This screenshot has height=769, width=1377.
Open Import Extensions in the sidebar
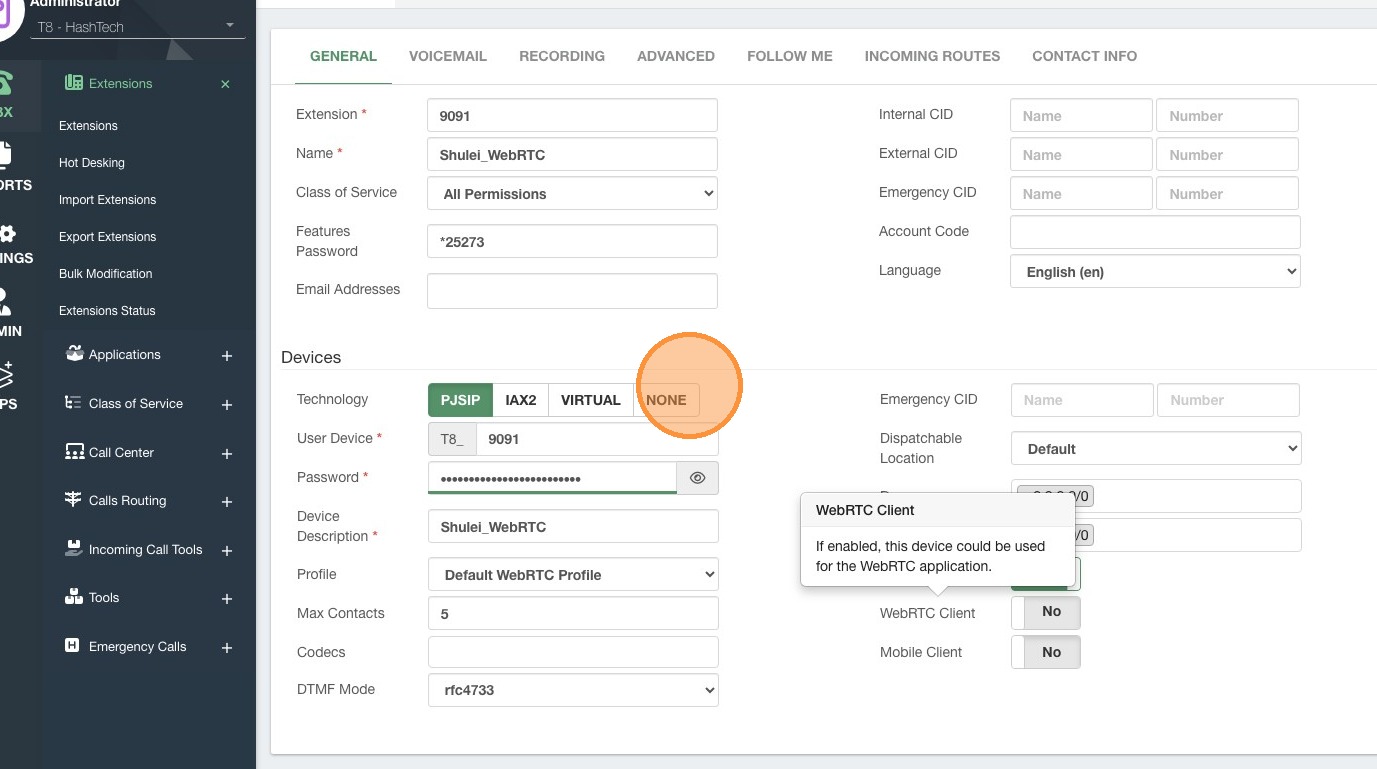pyautogui.click(x=108, y=200)
